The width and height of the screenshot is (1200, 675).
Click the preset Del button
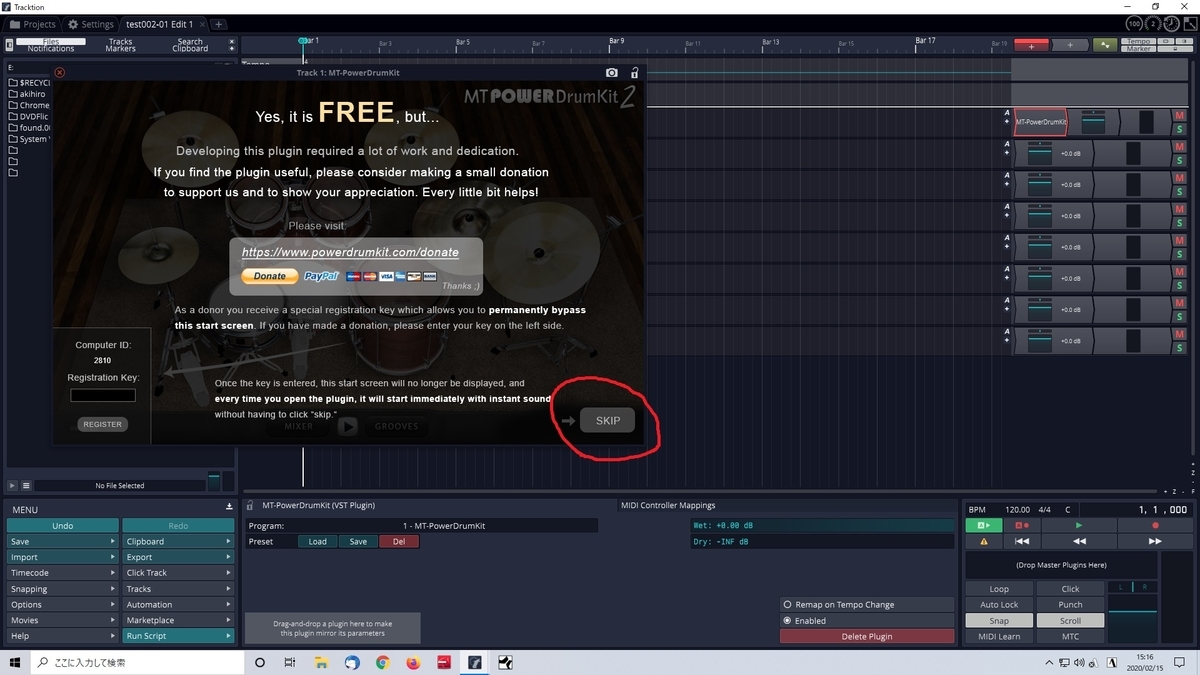click(x=399, y=541)
